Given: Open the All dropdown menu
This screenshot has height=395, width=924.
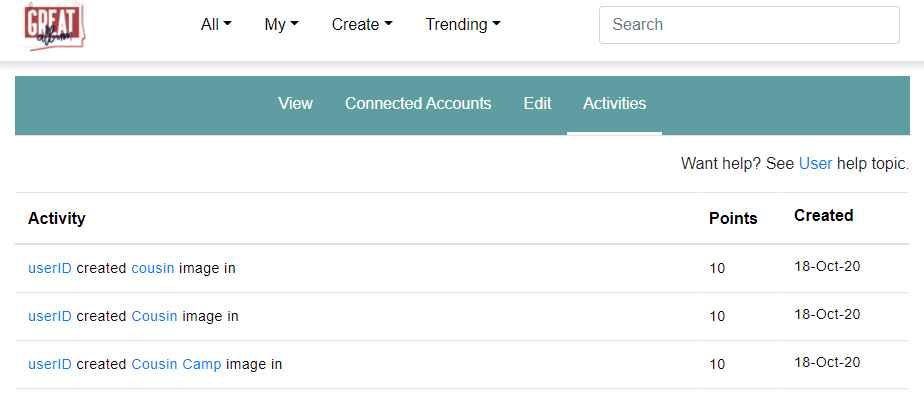Looking at the screenshot, I should (x=216, y=25).
